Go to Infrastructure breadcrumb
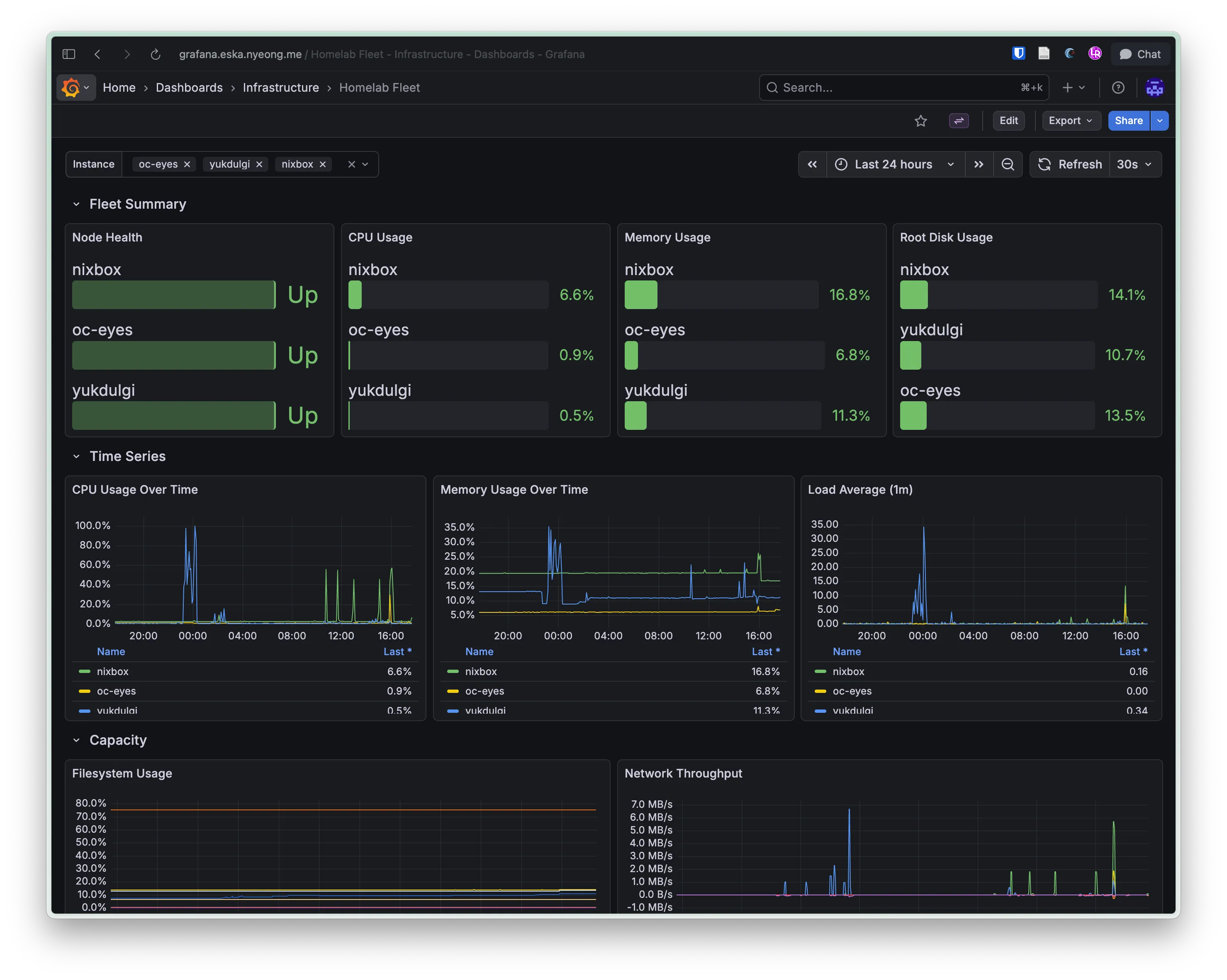This screenshot has height=980, width=1227. [280, 88]
